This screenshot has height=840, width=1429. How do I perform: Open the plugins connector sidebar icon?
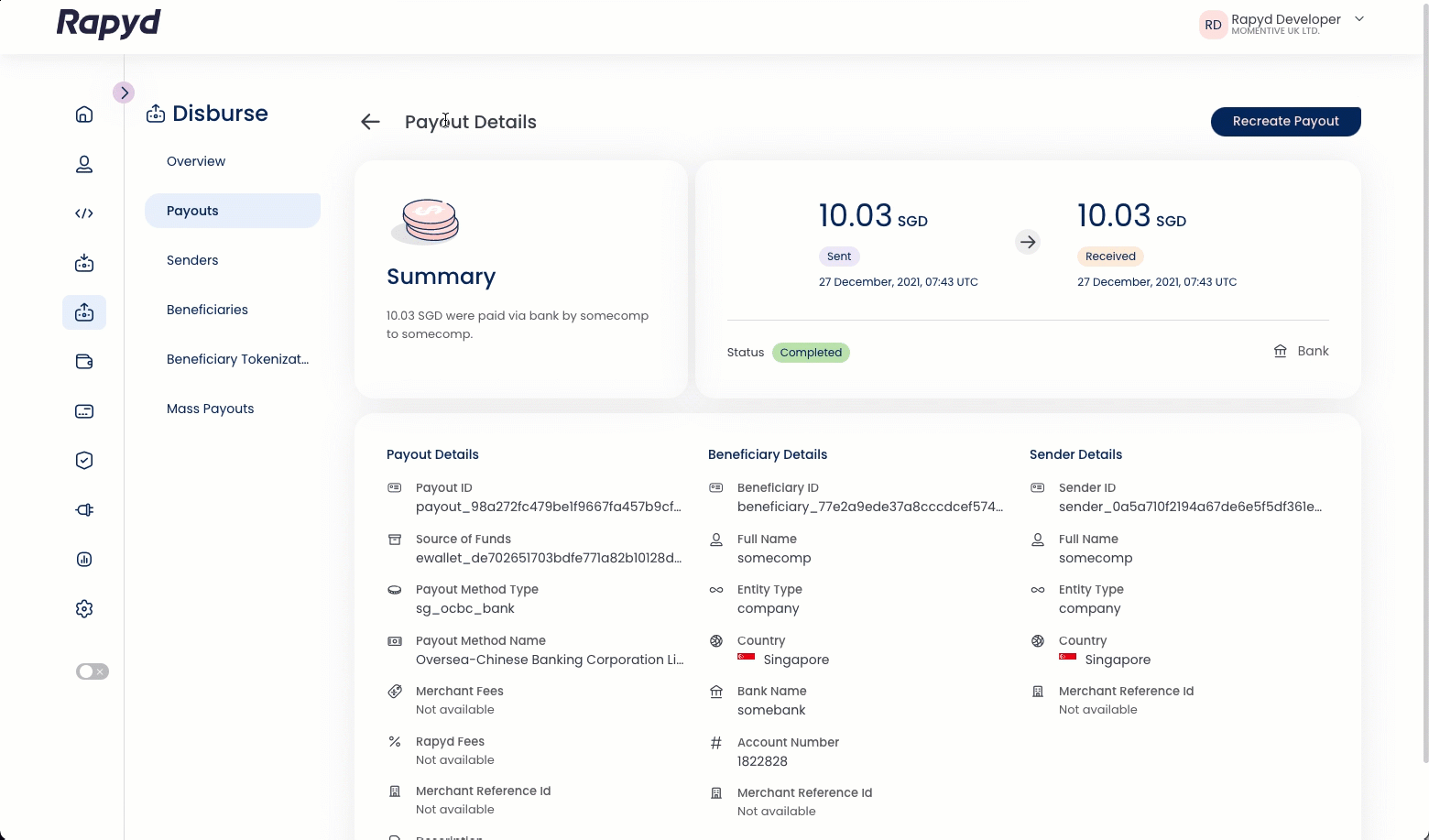[84, 510]
